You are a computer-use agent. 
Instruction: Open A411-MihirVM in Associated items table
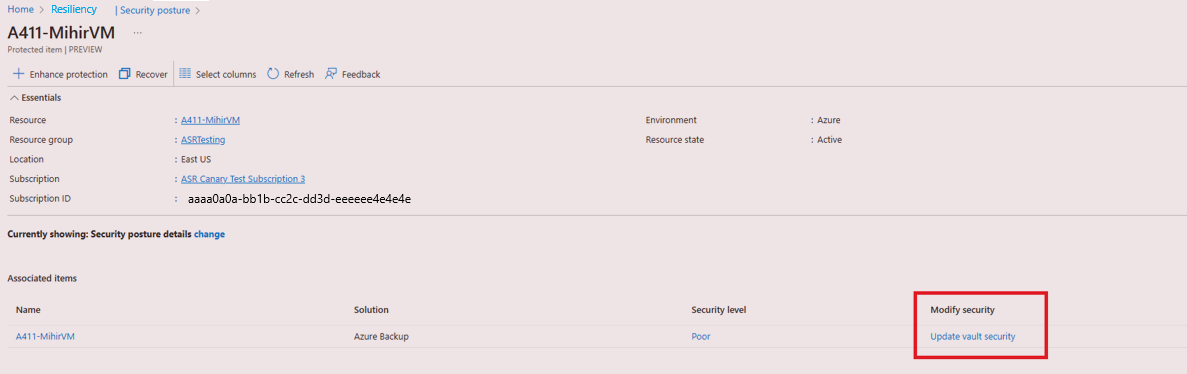[45, 337]
